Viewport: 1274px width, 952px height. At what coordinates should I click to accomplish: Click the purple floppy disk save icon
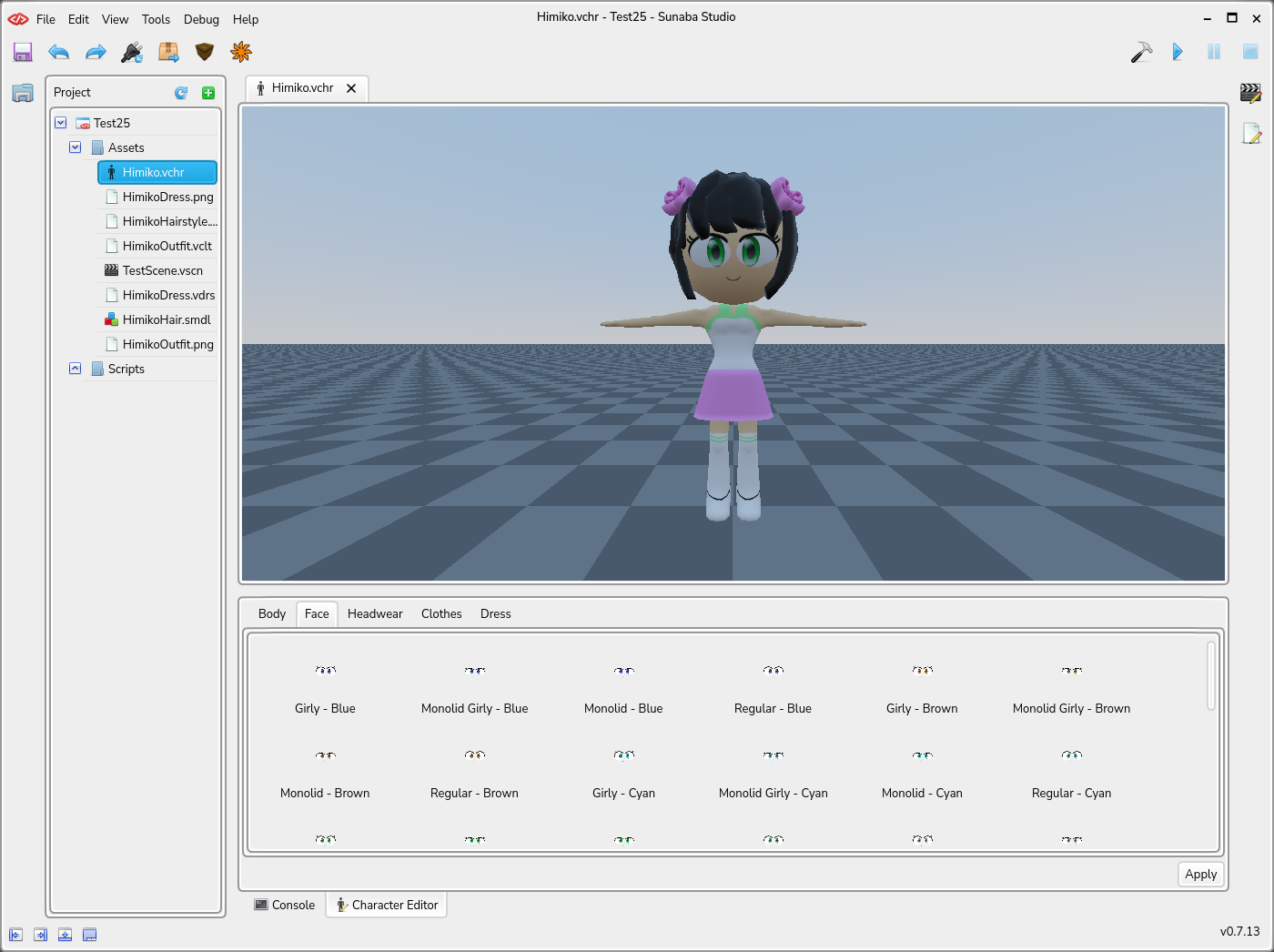pos(23,53)
